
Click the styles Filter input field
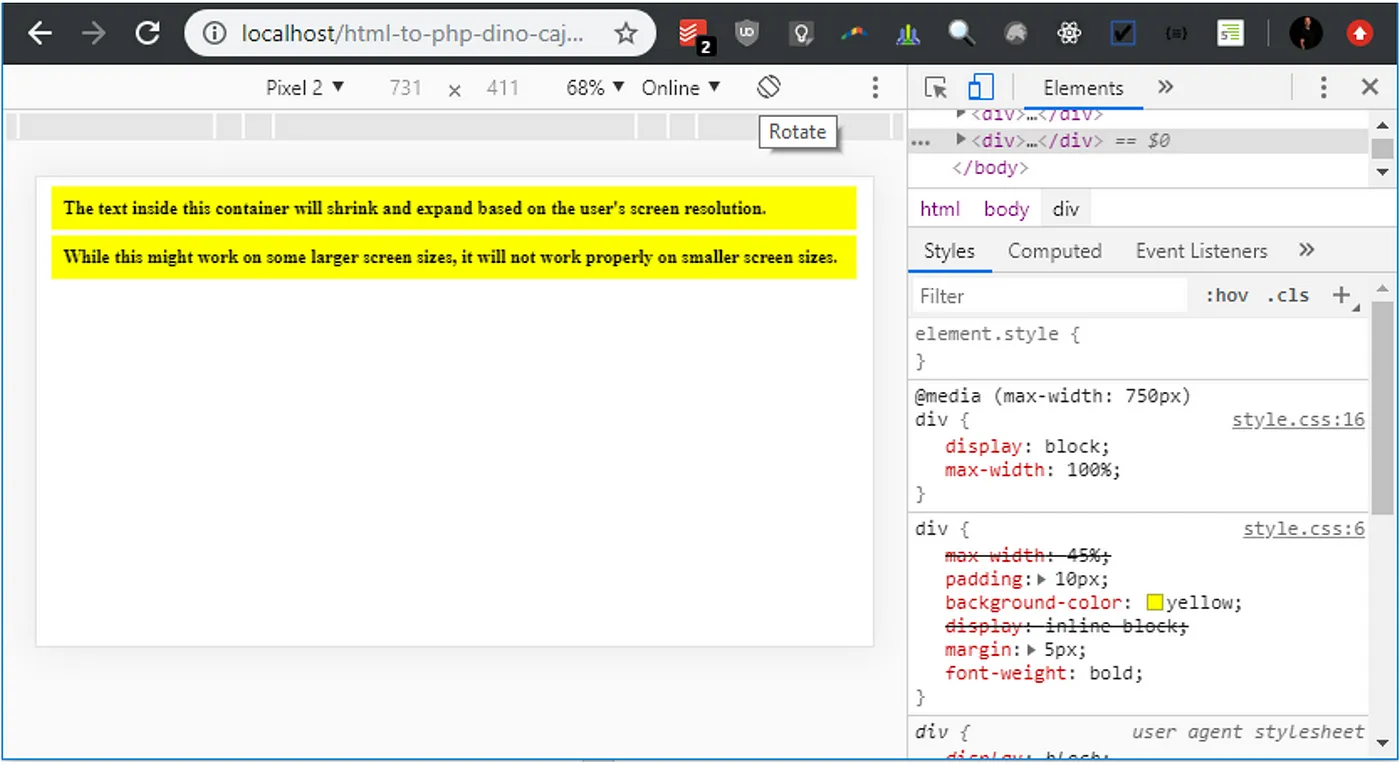[x=1050, y=296]
